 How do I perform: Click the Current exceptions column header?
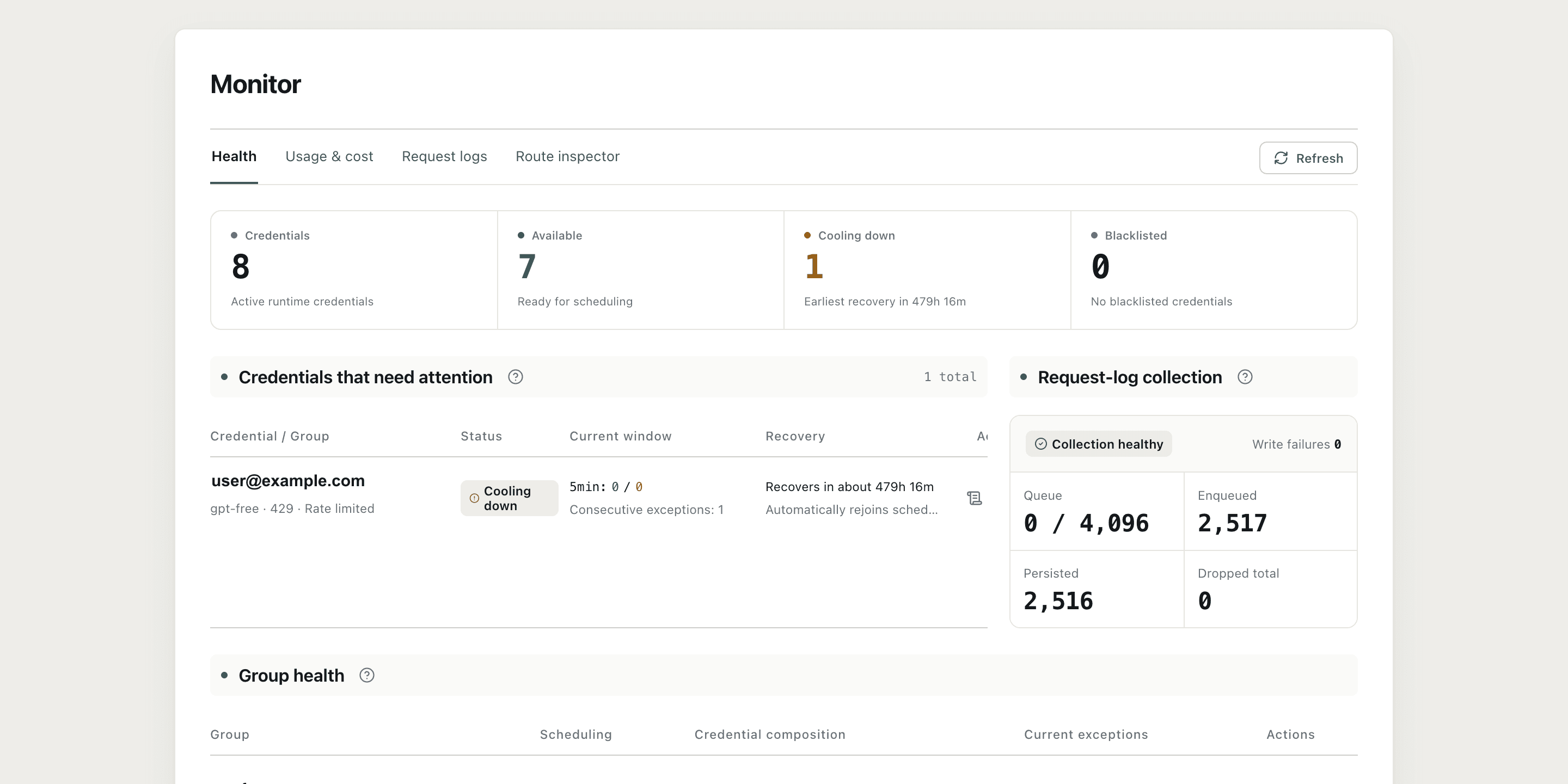pyautogui.click(x=1086, y=734)
